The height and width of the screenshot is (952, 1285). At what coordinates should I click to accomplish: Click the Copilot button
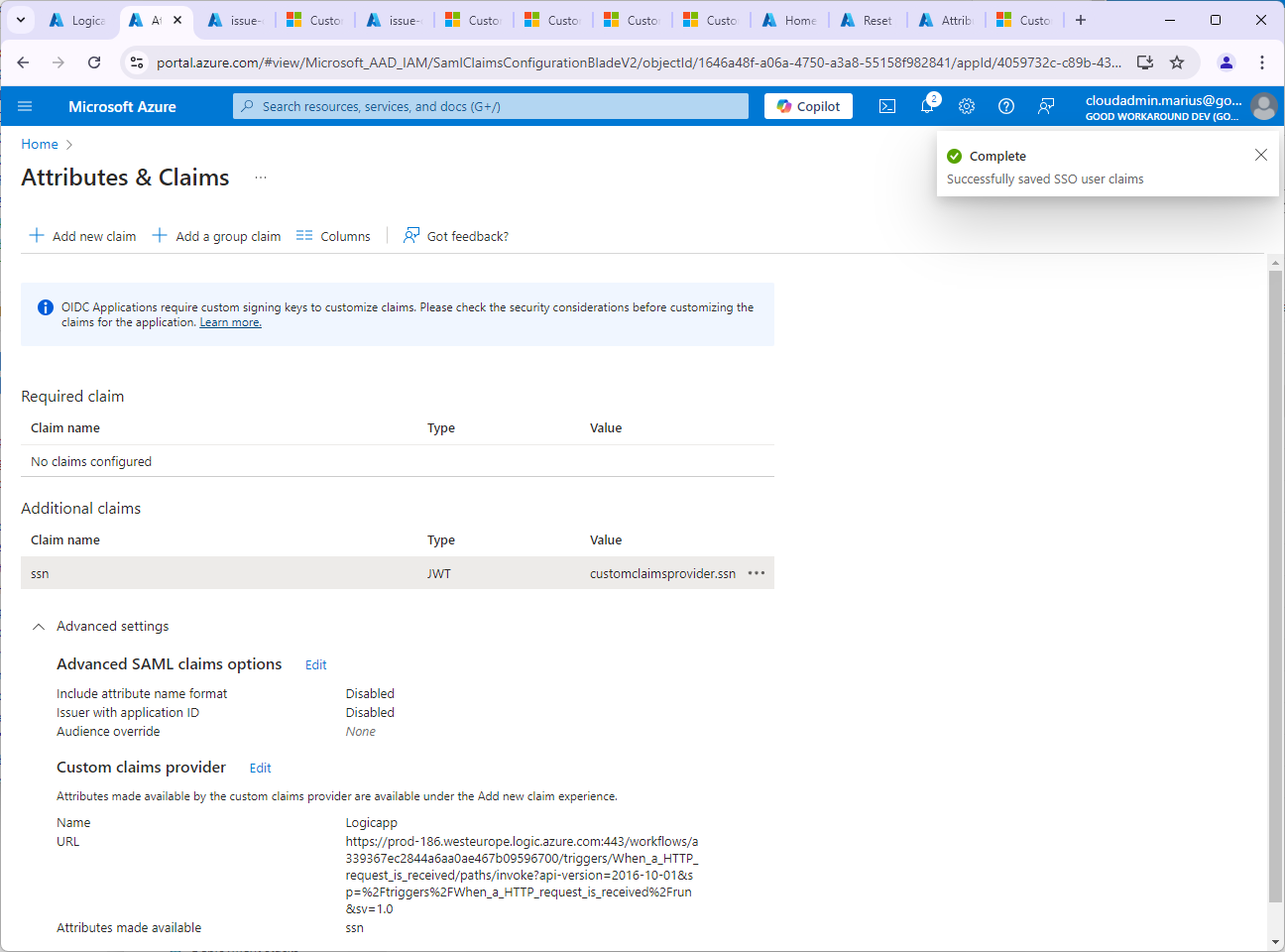coord(808,106)
